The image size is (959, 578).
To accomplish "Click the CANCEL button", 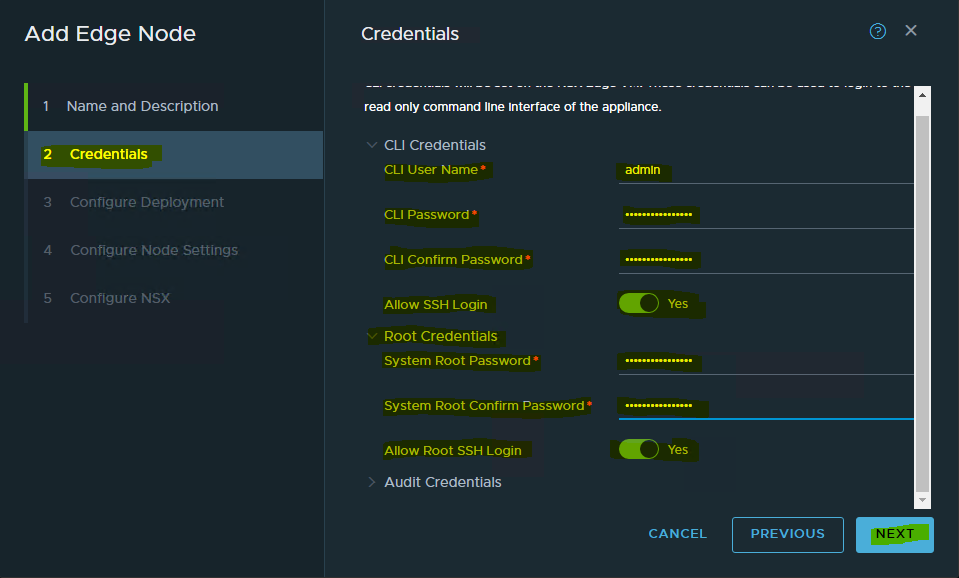I will coord(678,534).
